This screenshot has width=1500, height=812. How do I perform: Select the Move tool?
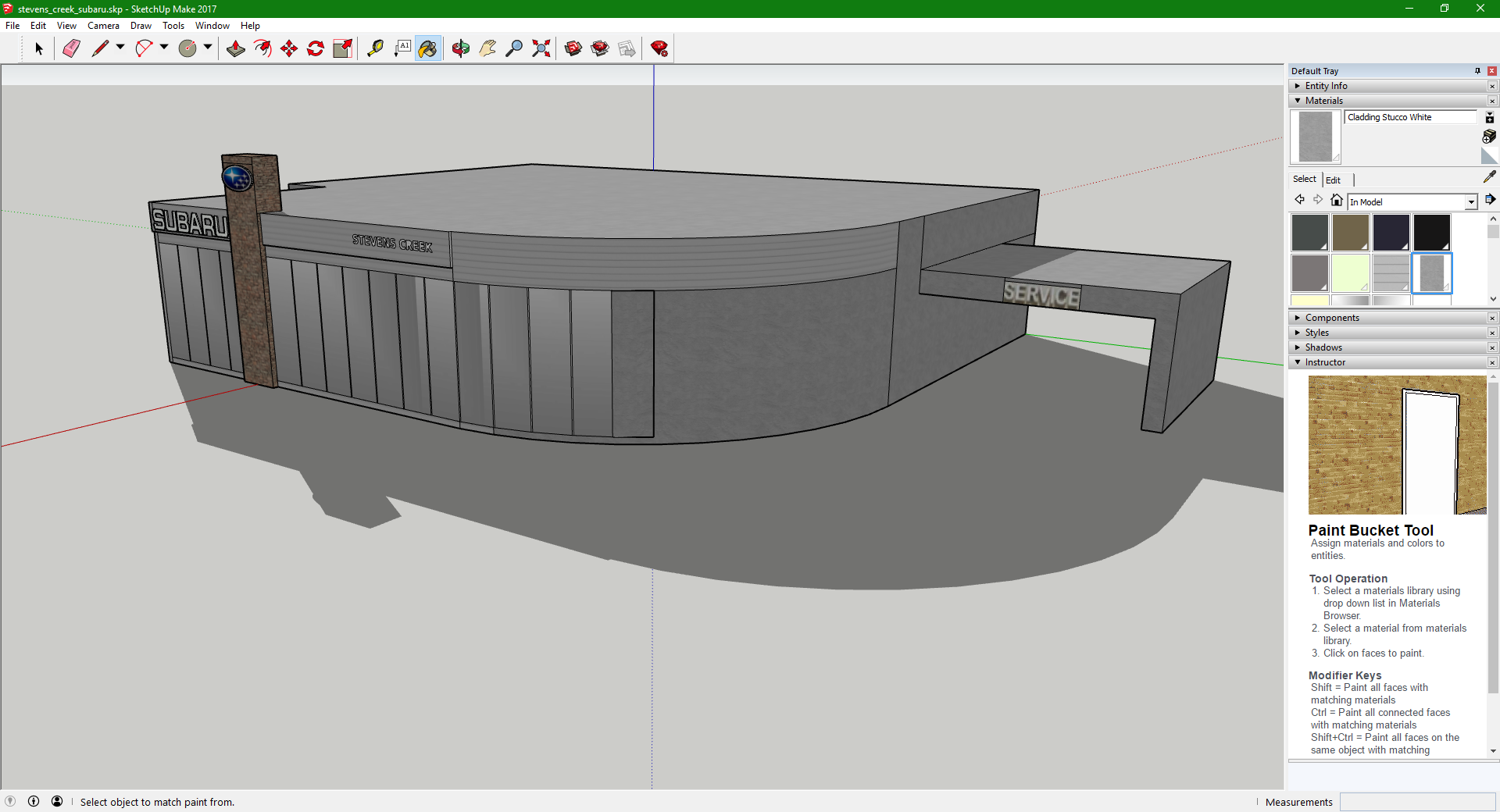point(289,49)
